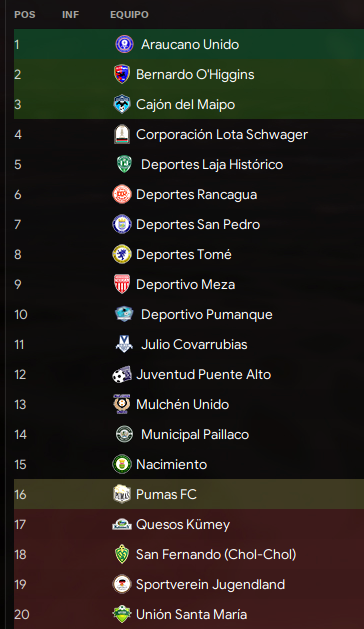
Task: Click the Cajón del Maipo team badge
Action: tap(122, 104)
